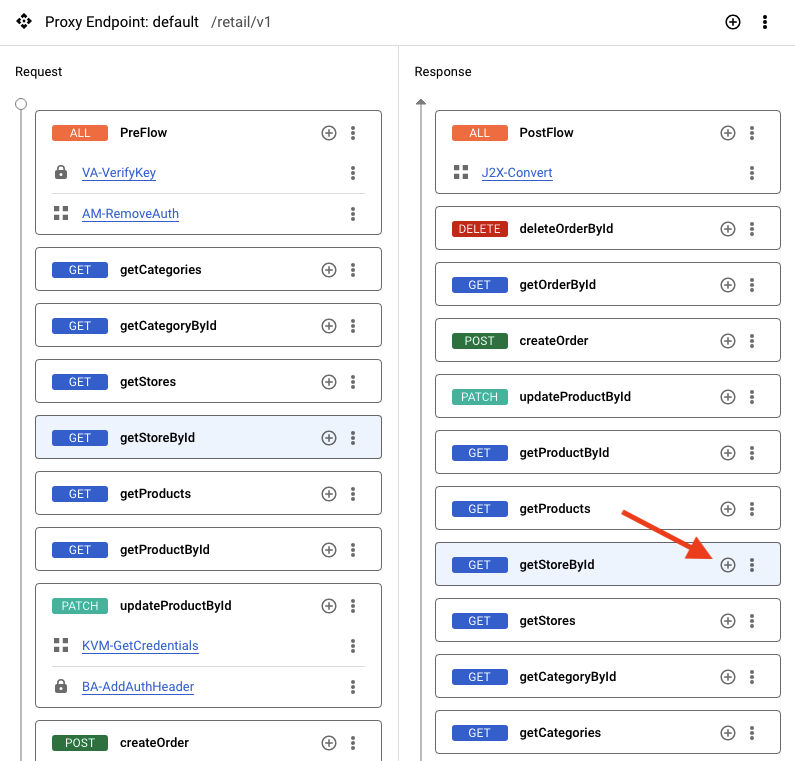
Task: Click the lock icon beside VA-VerifyKey
Action: 61,172
